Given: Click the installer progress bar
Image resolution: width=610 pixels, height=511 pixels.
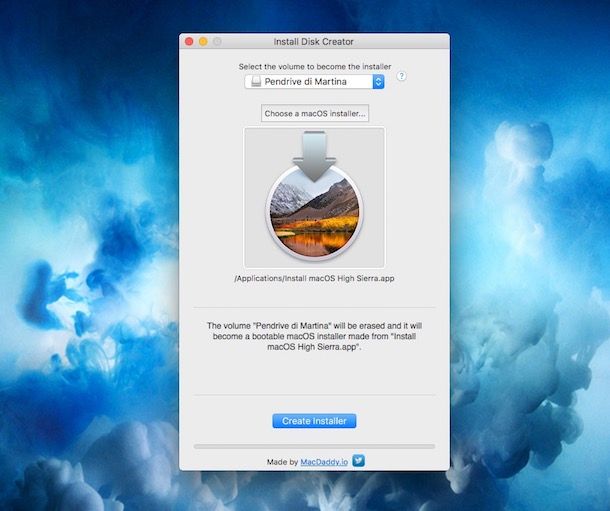Looking at the screenshot, I should (x=314, y=446).
